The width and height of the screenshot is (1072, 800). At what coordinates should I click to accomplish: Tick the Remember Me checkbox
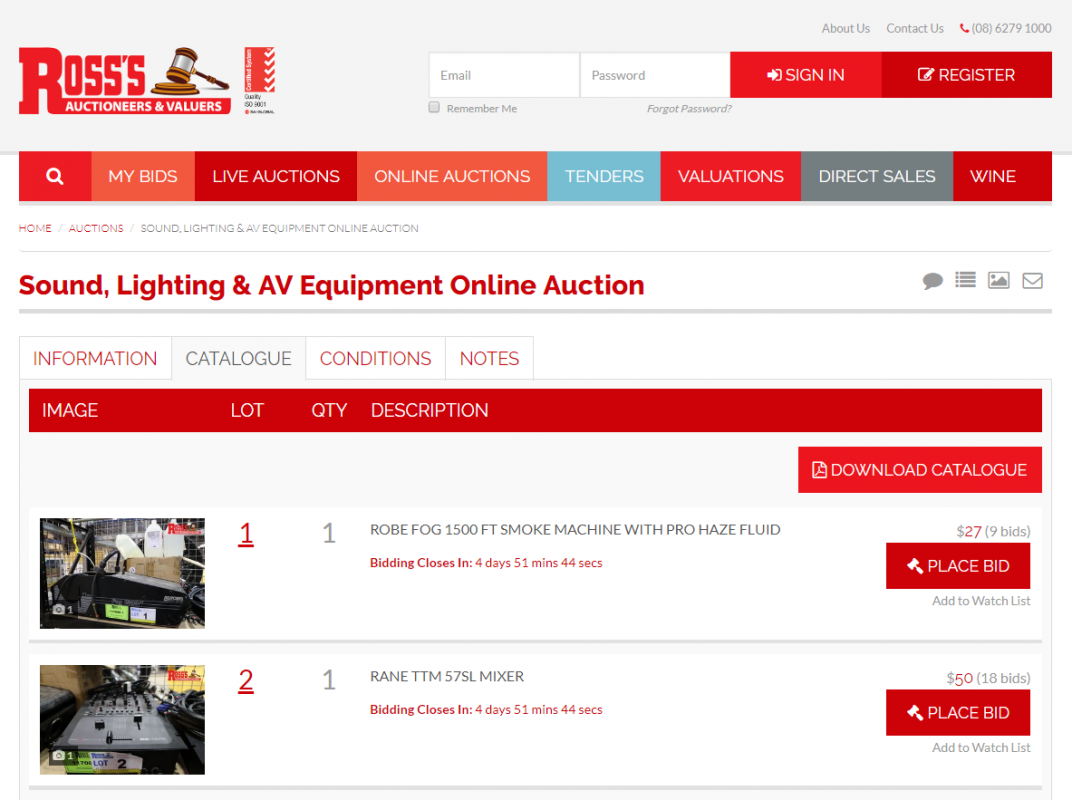coord(434,108)
